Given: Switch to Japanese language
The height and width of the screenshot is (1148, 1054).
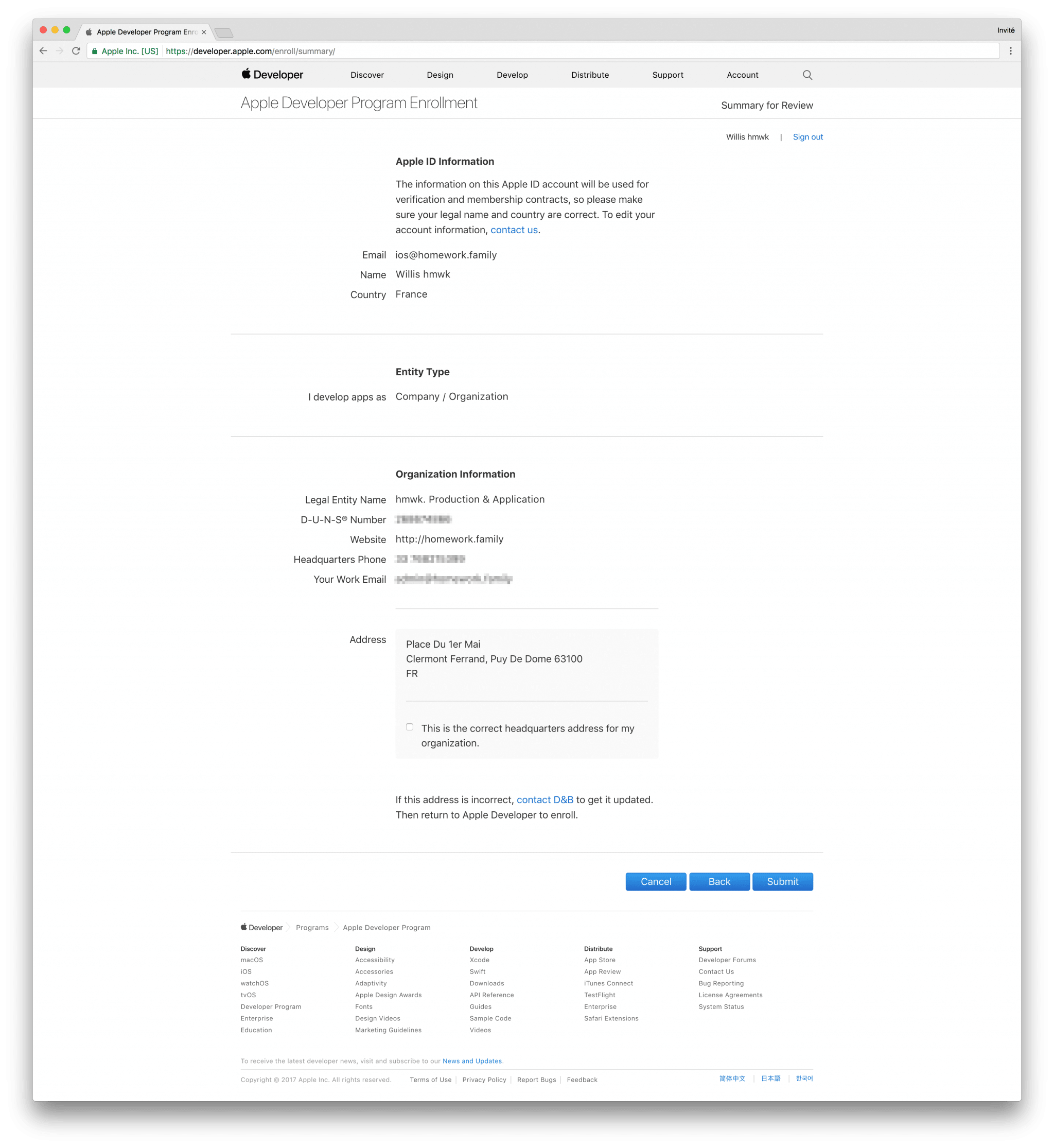Looking at the screenshot, I should [x=770, y=1079].
